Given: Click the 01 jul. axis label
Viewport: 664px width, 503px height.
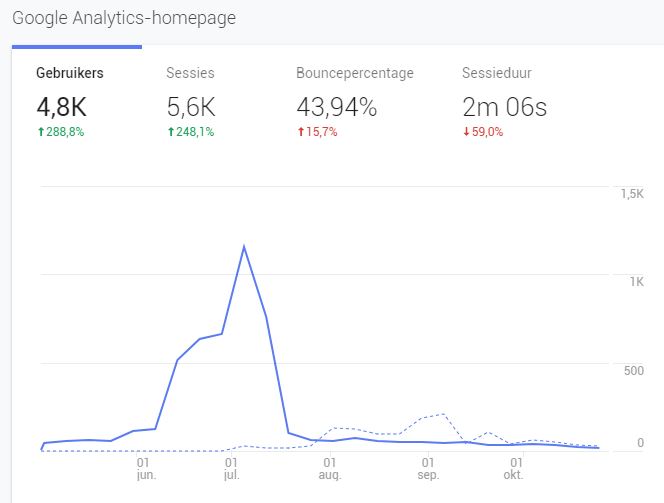Looking at the screenshot, I should click(x=232, y=468).
